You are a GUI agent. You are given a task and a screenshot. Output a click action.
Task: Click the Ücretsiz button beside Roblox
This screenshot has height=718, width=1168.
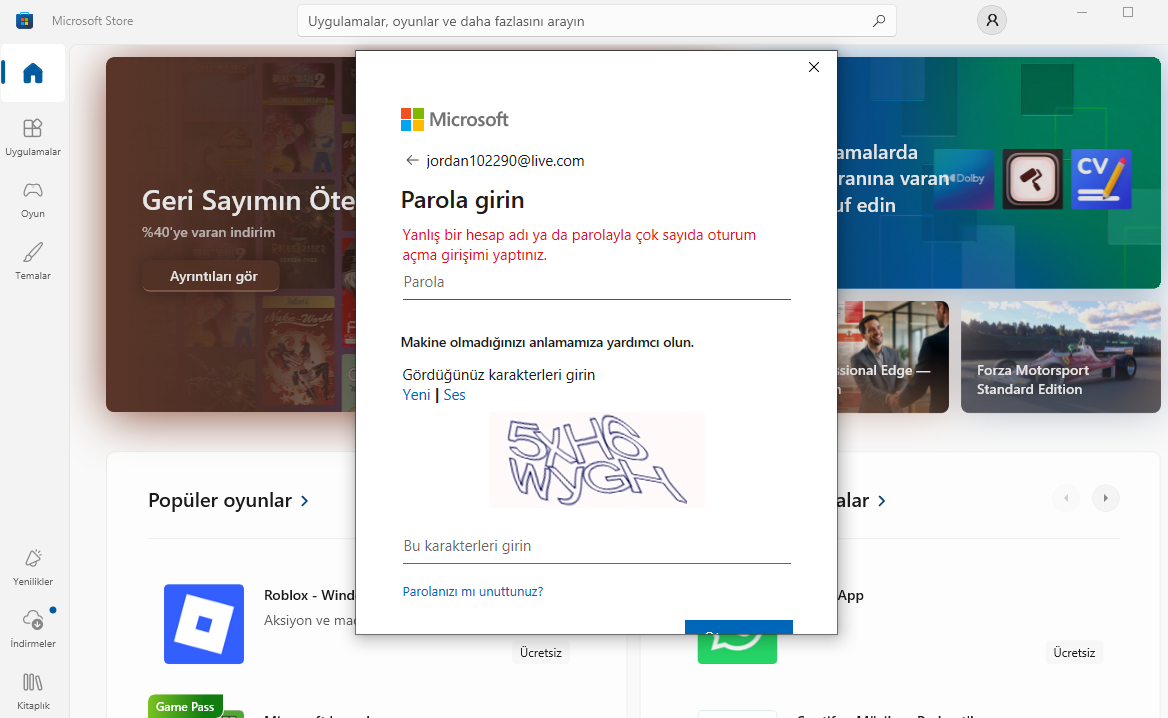[x=541, y=652]
